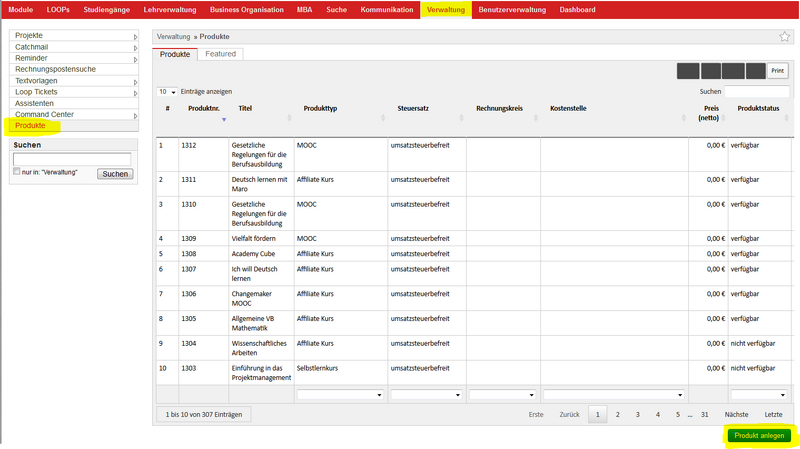Open the MBA top menu
The width and height of the screenshot is (800, 449).
pos(305,10)
